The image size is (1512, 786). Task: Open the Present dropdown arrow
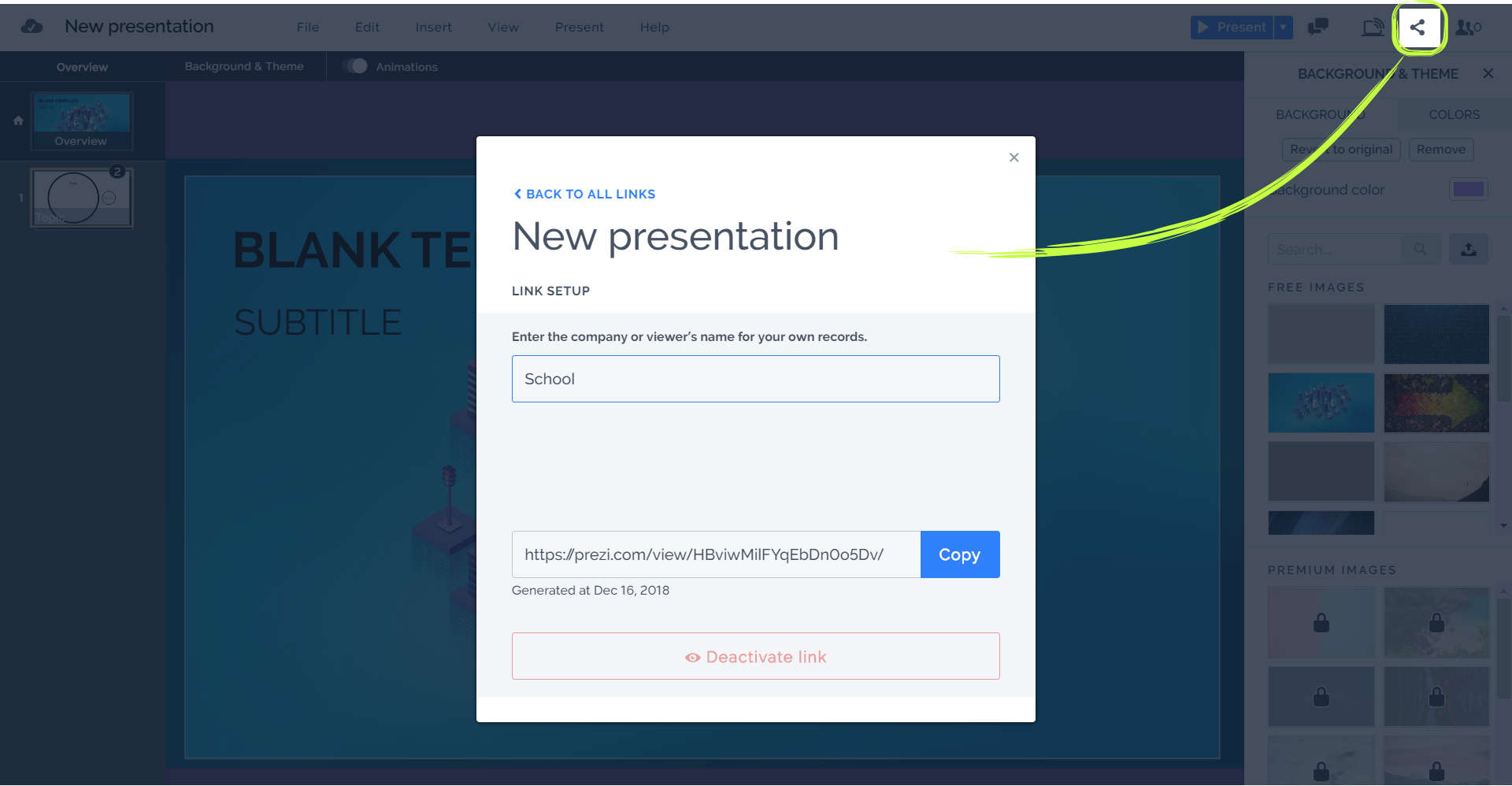pyautogui.click(x=1284, y=27)
